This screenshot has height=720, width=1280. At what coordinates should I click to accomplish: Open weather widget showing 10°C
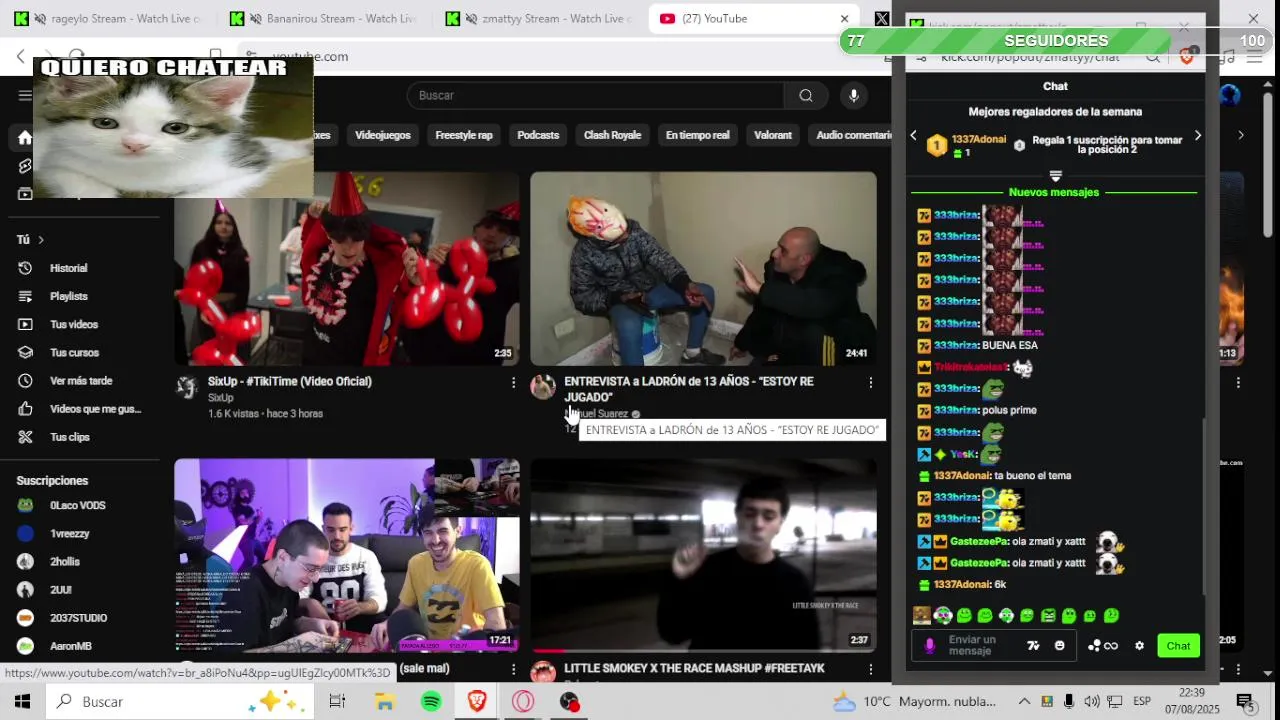pos(915,702)
